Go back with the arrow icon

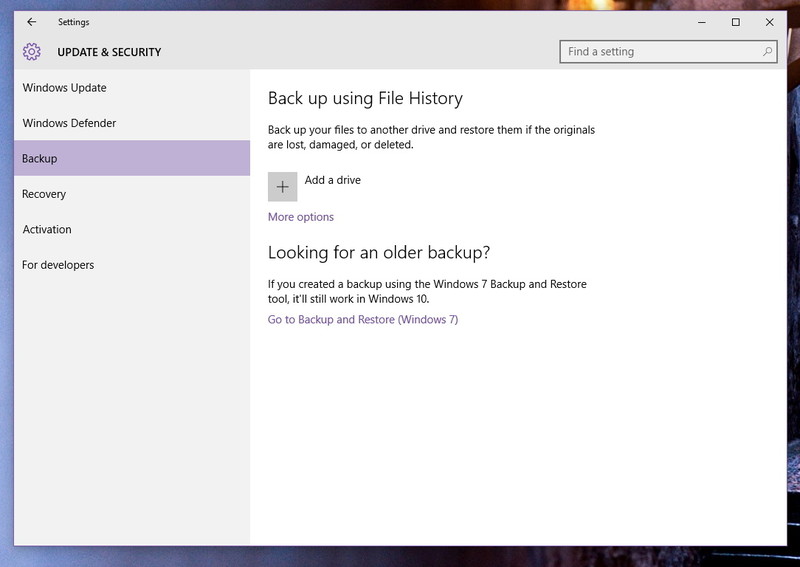coord(32,22)
